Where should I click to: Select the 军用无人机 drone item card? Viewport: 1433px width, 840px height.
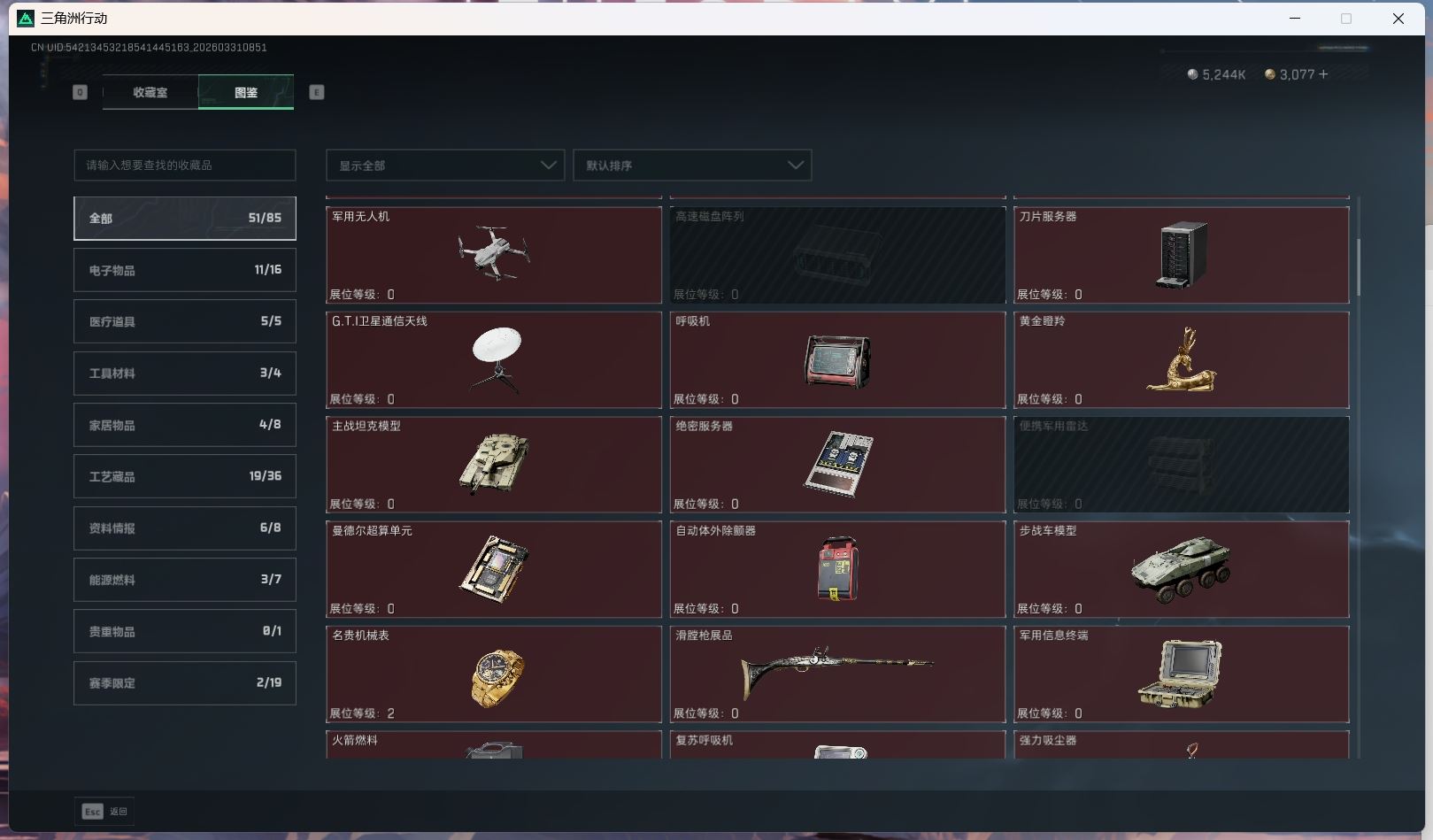(493, 255)
